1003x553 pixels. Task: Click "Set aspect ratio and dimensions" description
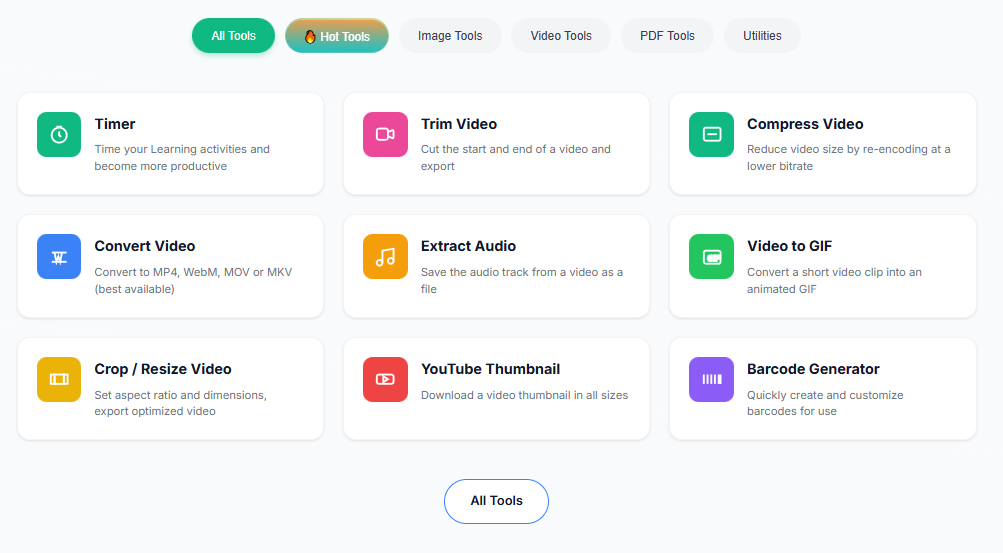click(x=180, y=403)
